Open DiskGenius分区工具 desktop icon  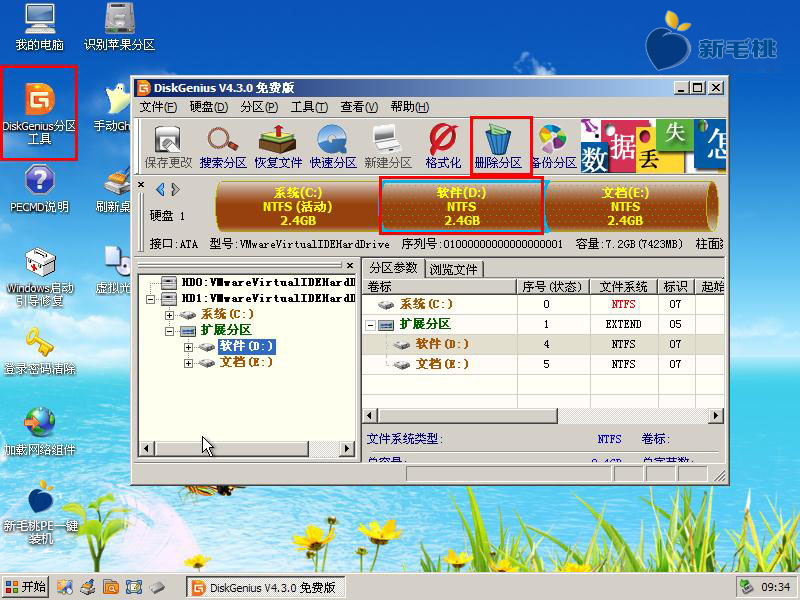39,113
